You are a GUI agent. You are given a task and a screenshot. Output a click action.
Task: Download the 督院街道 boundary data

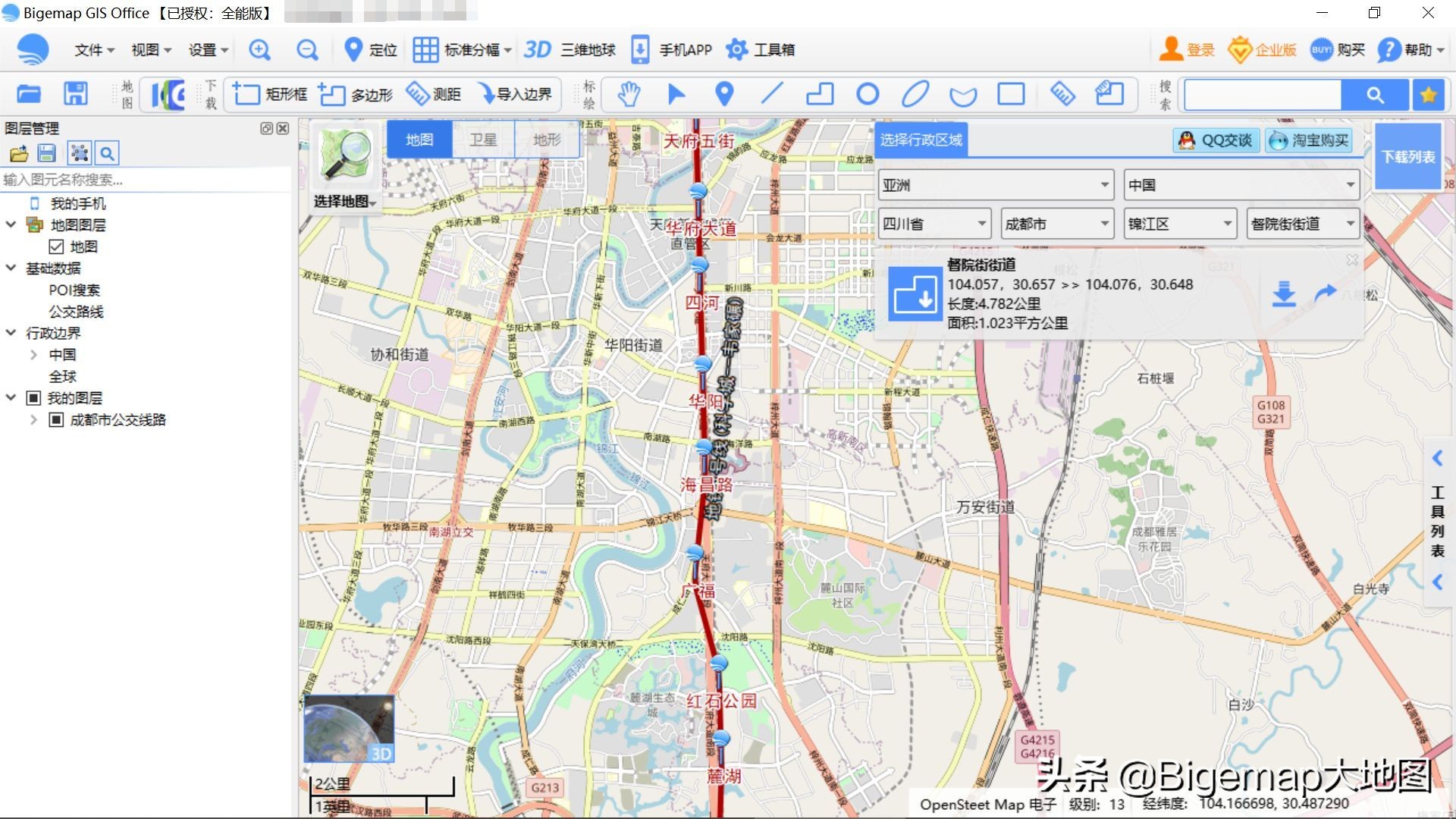click(1284, 294)
